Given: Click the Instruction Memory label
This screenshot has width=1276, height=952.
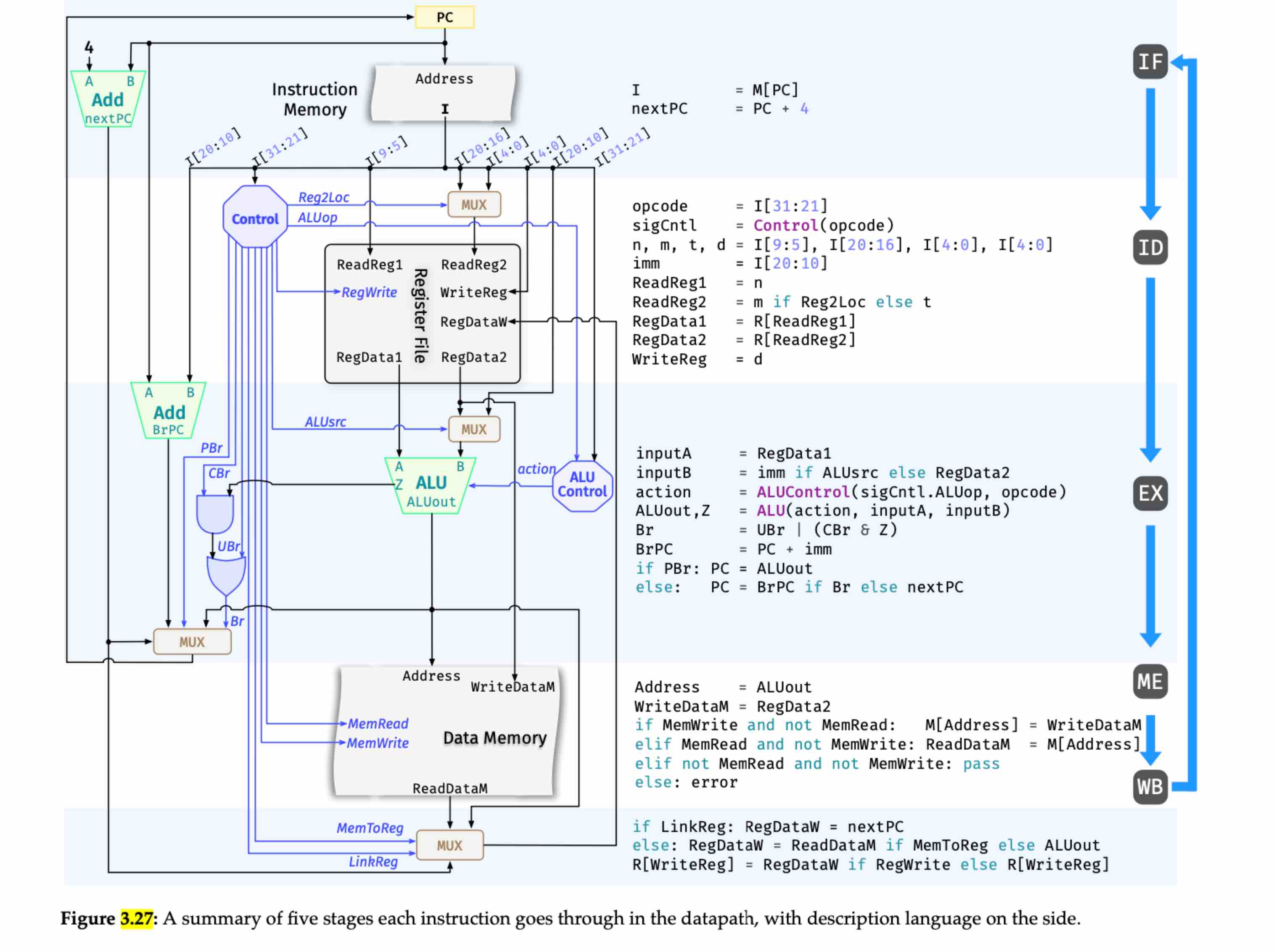Looking at the screenshot, I should click(314, 99).
